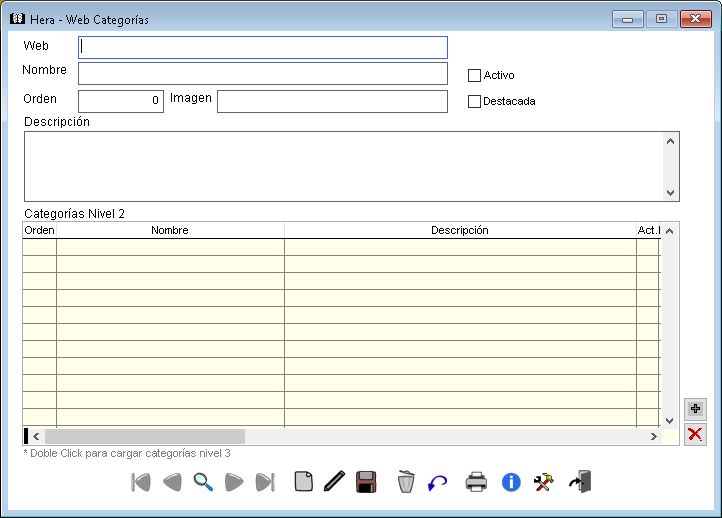Open search with the magnifier icon
Screen dimensions: 722x518
[x=203, y=482]
